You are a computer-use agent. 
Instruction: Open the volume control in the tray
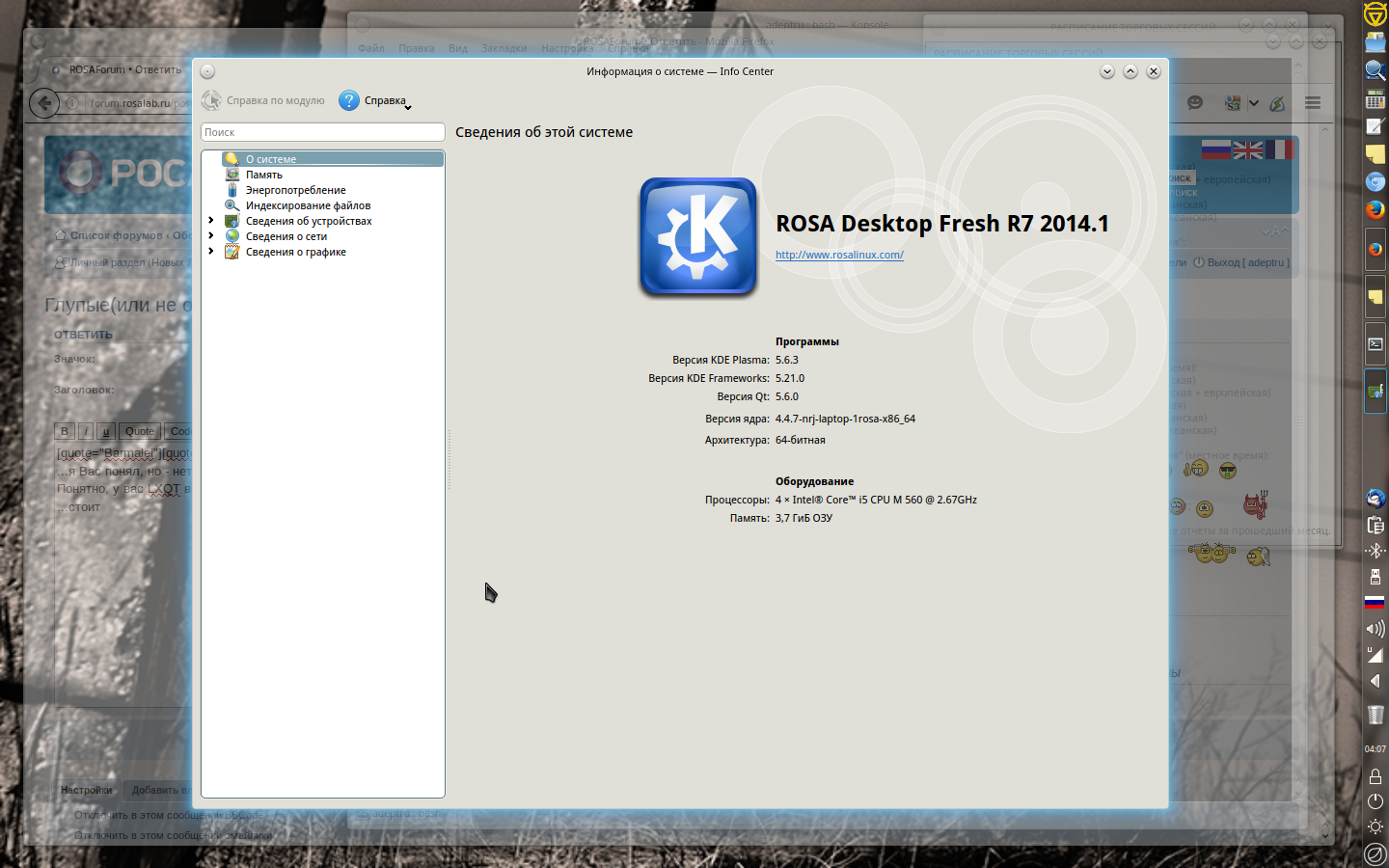pyautogui.click(x=1375, y=629)
